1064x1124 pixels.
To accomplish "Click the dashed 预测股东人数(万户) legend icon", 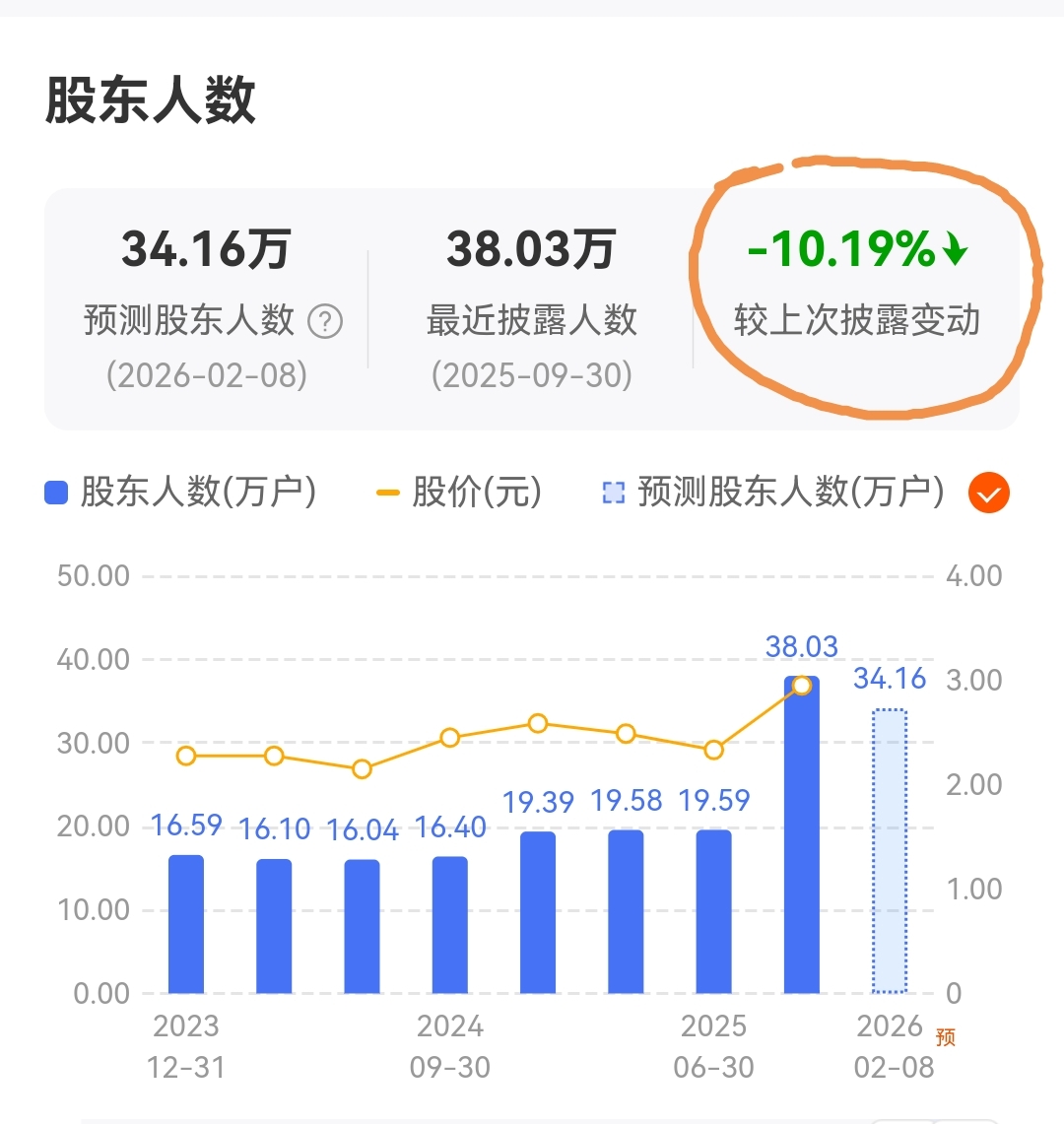I will coord(613,494).
